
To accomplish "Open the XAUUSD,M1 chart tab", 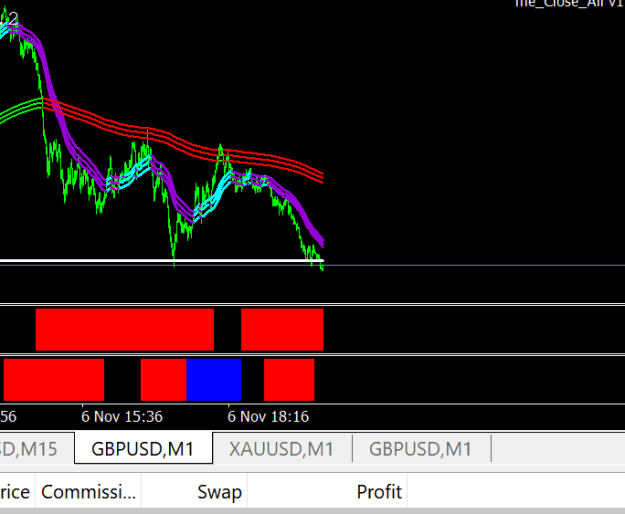I will click(281, 449).
